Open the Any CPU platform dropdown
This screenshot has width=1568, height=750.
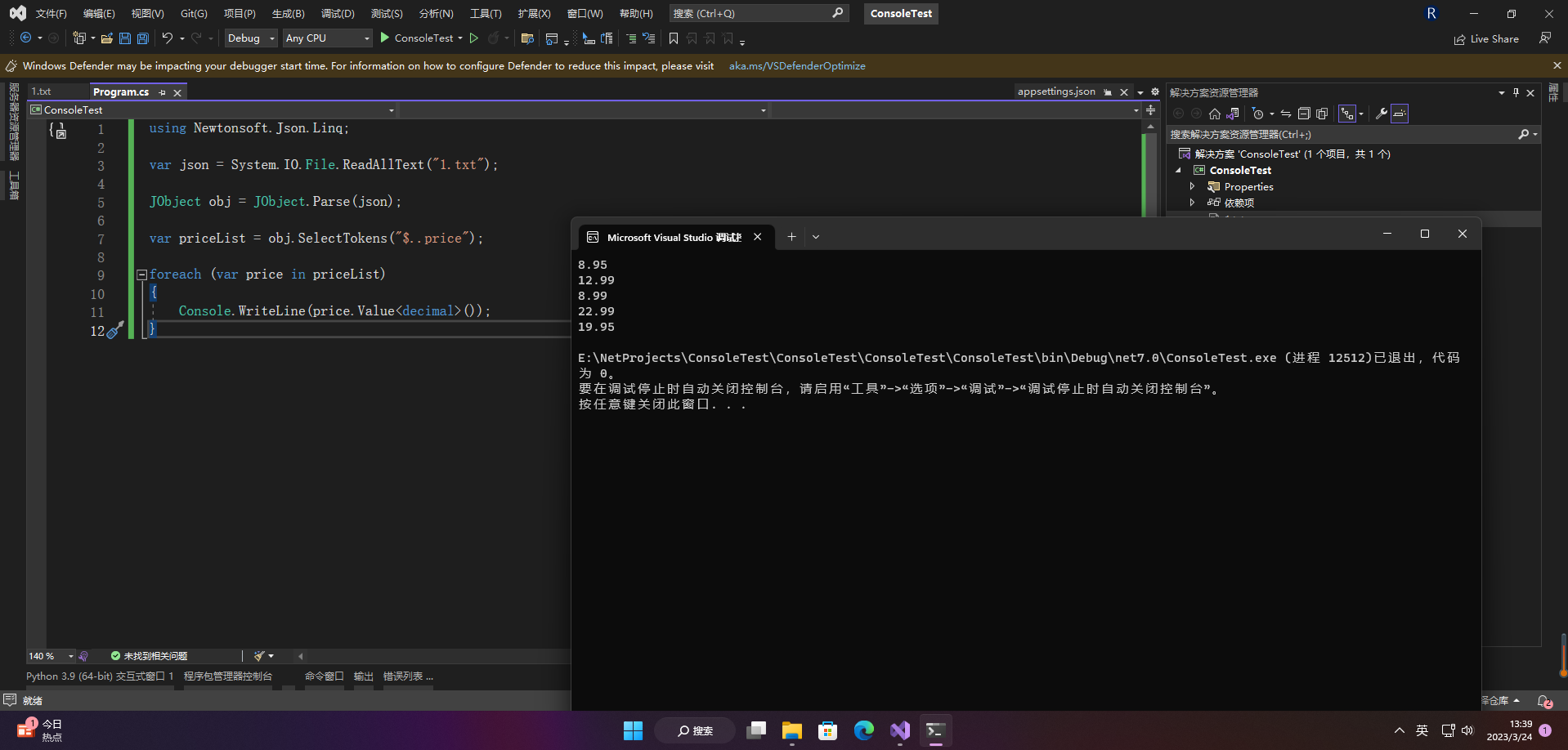click(327, 38)
